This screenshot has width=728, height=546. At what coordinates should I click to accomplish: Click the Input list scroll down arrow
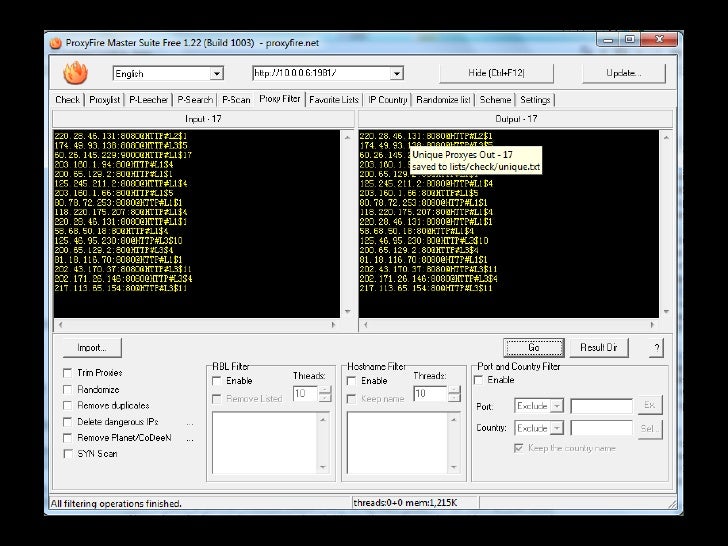coord(347,312)
